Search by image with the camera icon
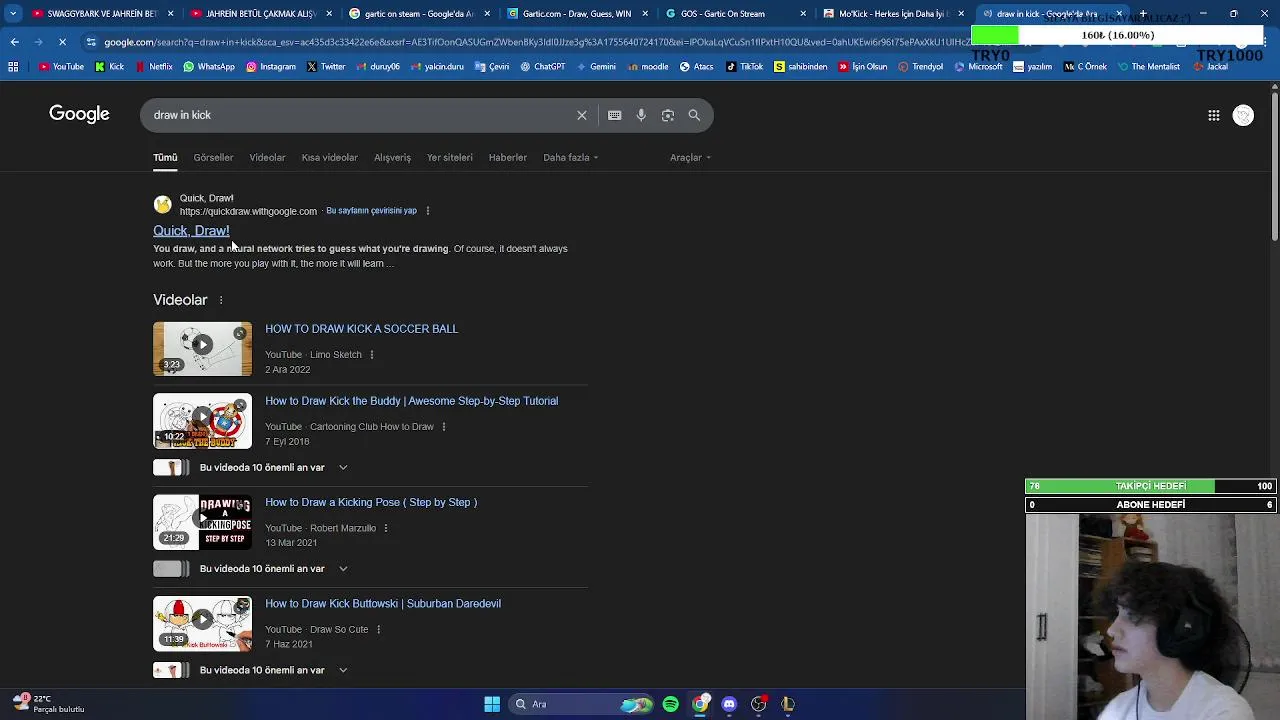 pyautogui.click(x=668, y=115)
